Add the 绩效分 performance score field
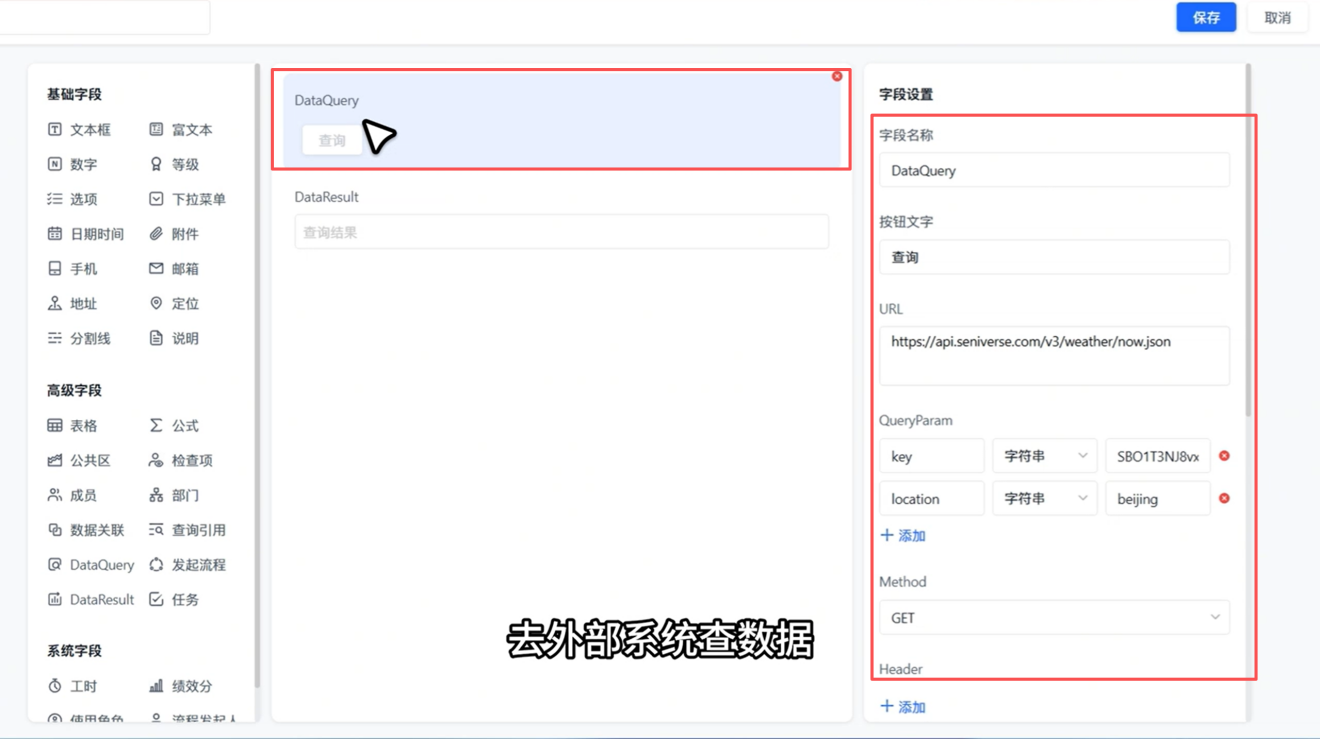The image size is (1320, 739). click(180, 687)
